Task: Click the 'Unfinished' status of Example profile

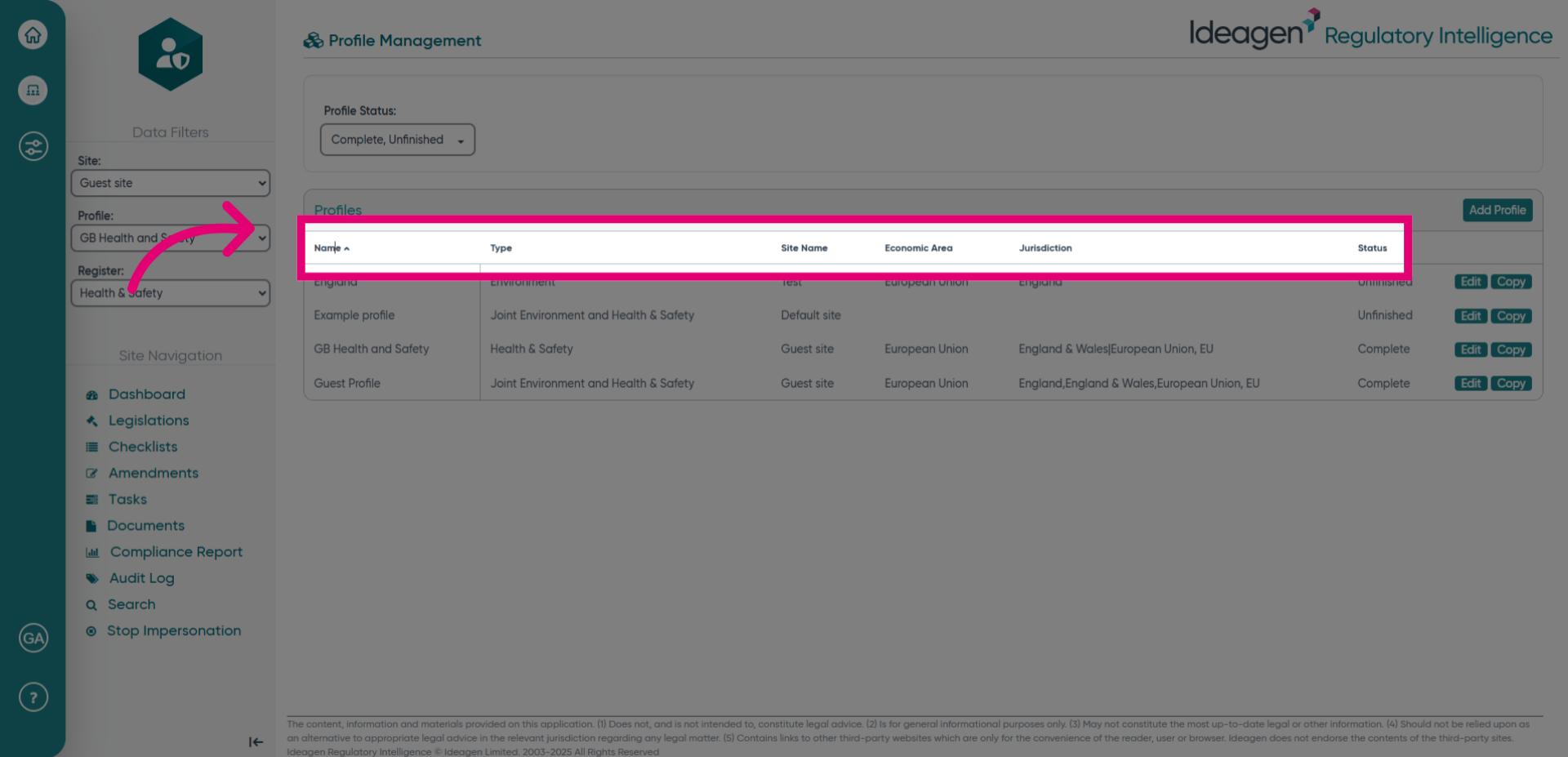Action: coord(1384,315)
